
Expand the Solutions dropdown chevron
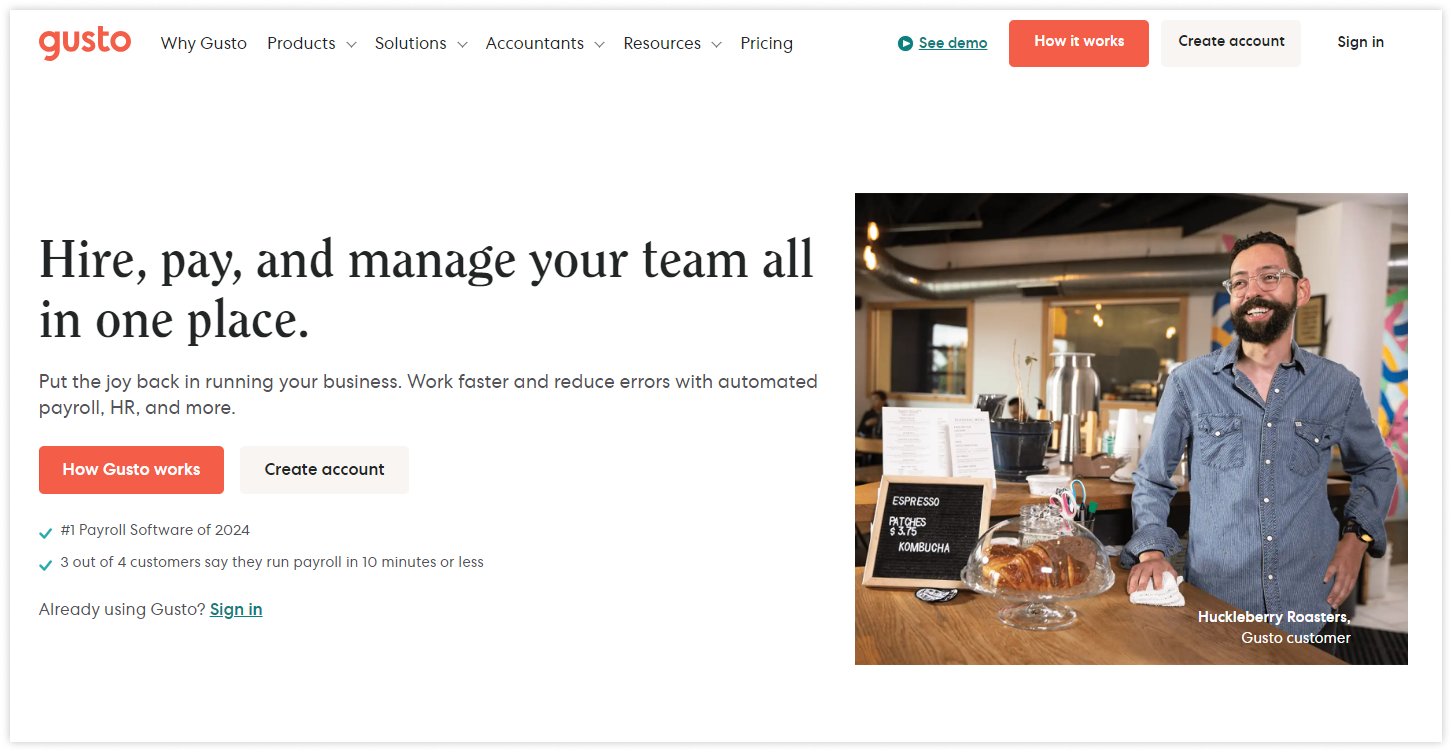[x=462, y=45]
